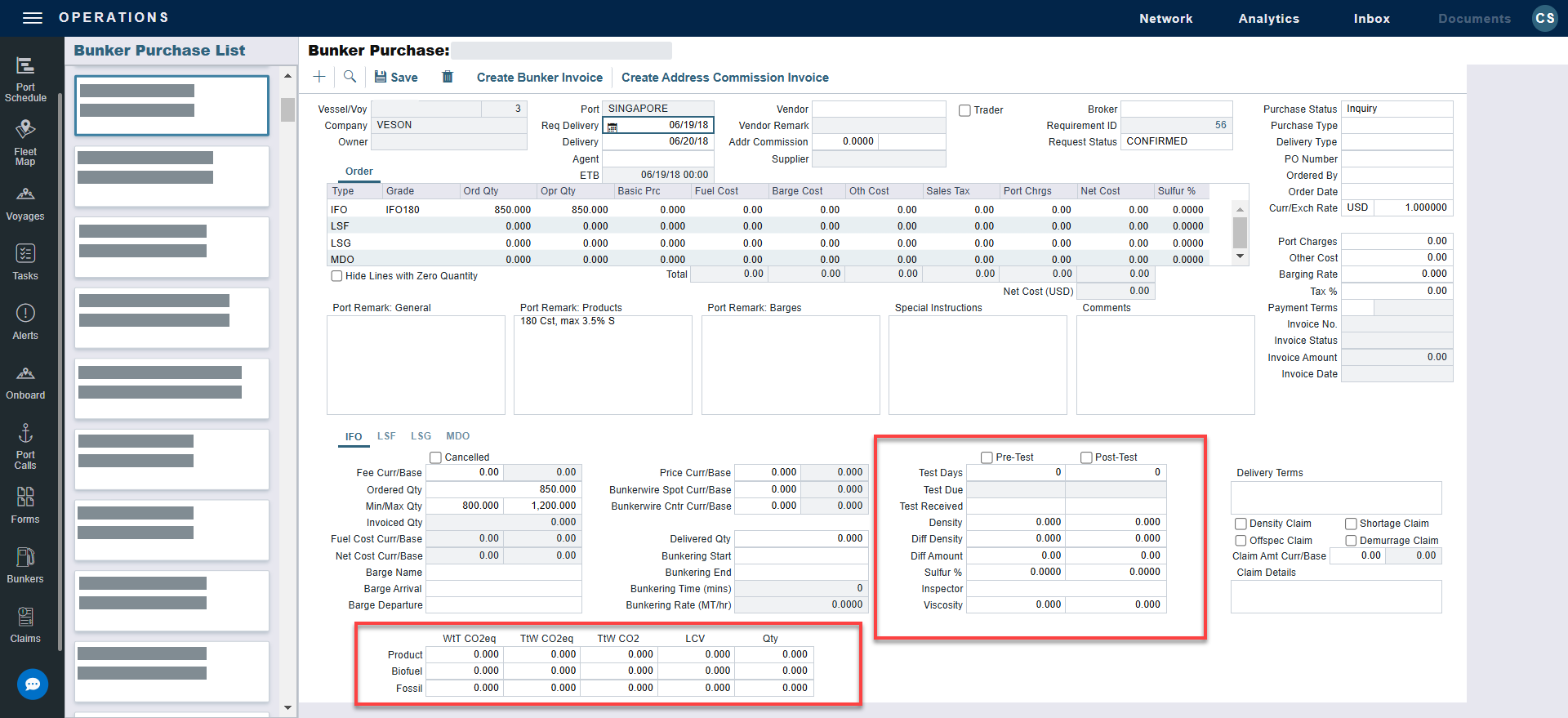Screen dimensions: 1568x718
Task: Click the plus icon to add purchase
Action: [319, 77]
